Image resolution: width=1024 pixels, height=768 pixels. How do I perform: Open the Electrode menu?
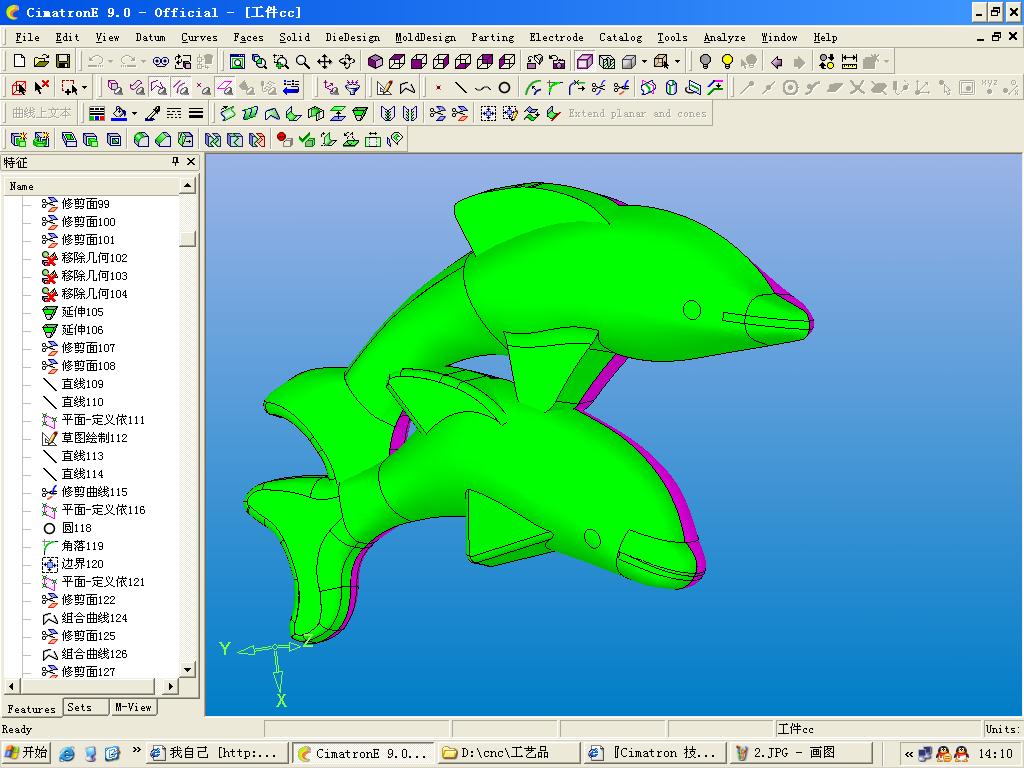556,37
